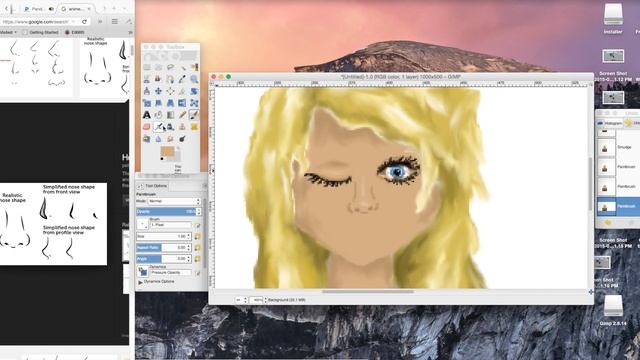
Task: Select the Smudge finger tool
Action: click(x=171, y=139)
